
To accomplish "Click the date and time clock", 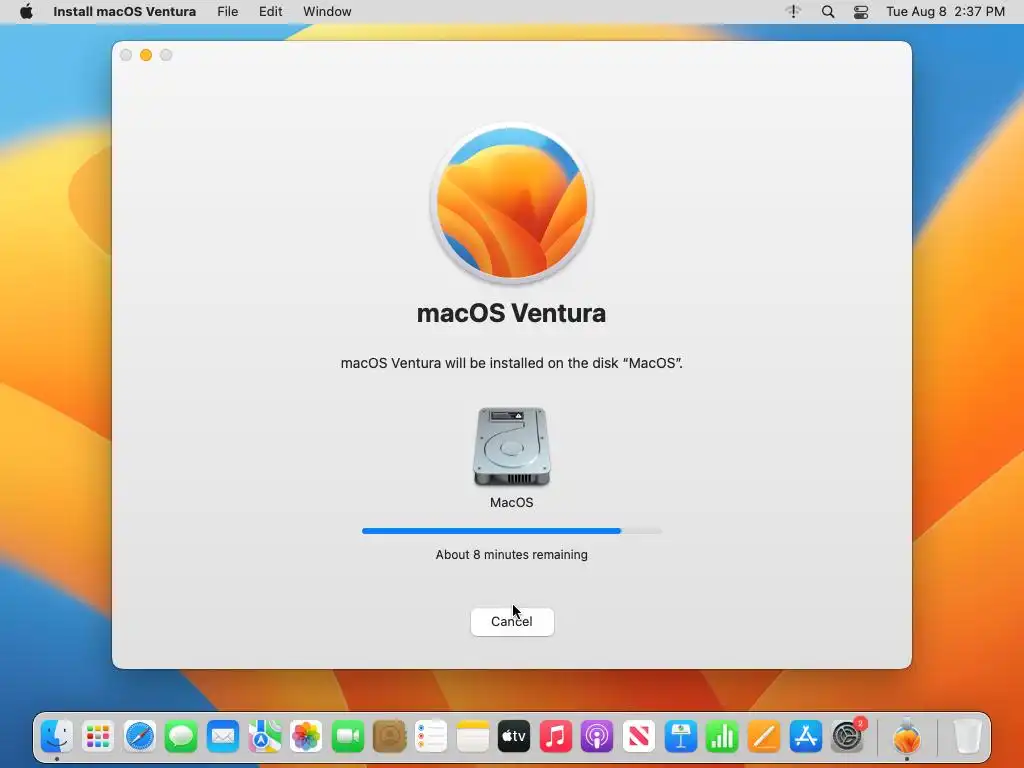I will [x=945, y=12].
